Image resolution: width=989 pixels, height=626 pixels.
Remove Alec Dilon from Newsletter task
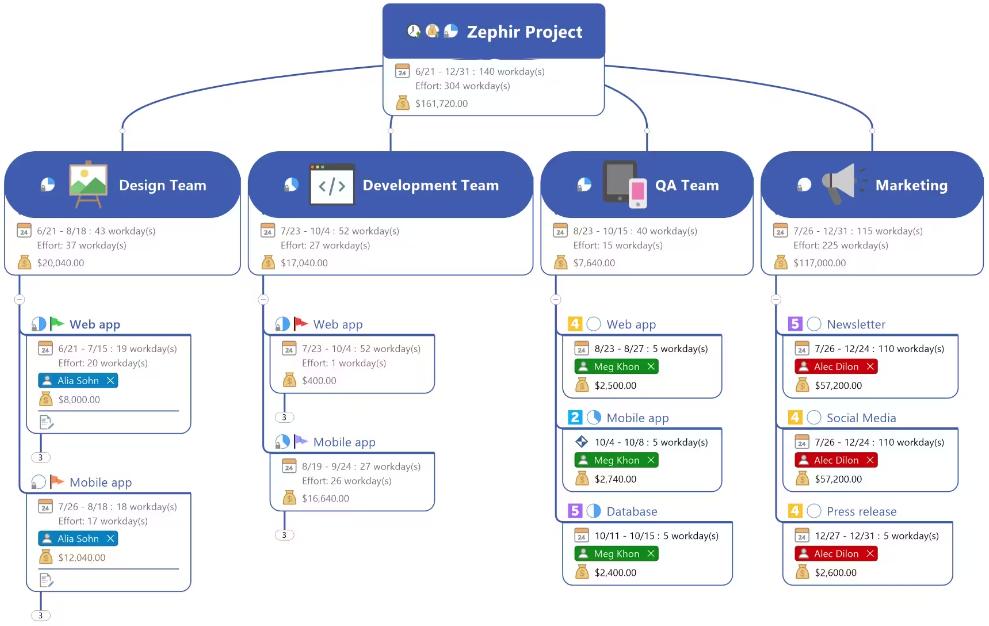tap(870, 367)
